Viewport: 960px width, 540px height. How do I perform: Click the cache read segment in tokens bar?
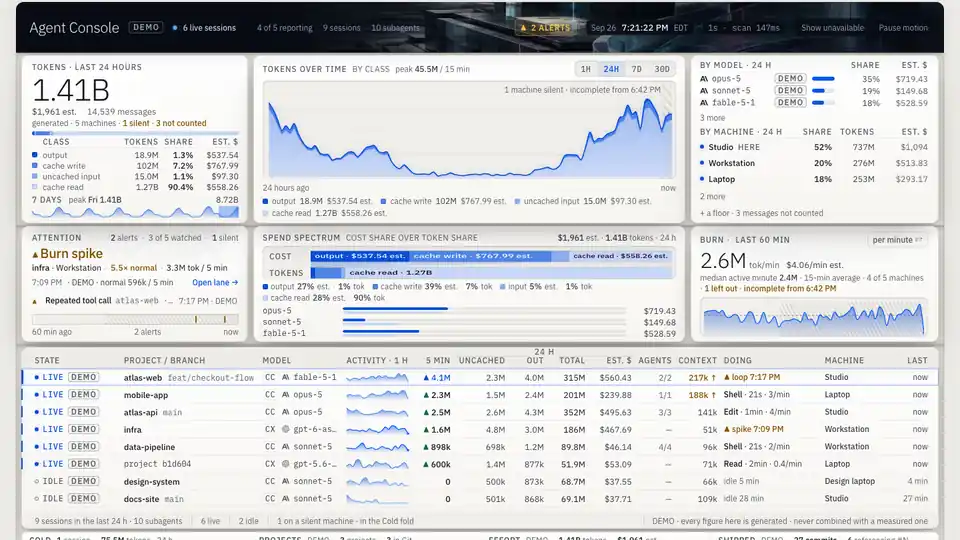[x=508, y=272]
